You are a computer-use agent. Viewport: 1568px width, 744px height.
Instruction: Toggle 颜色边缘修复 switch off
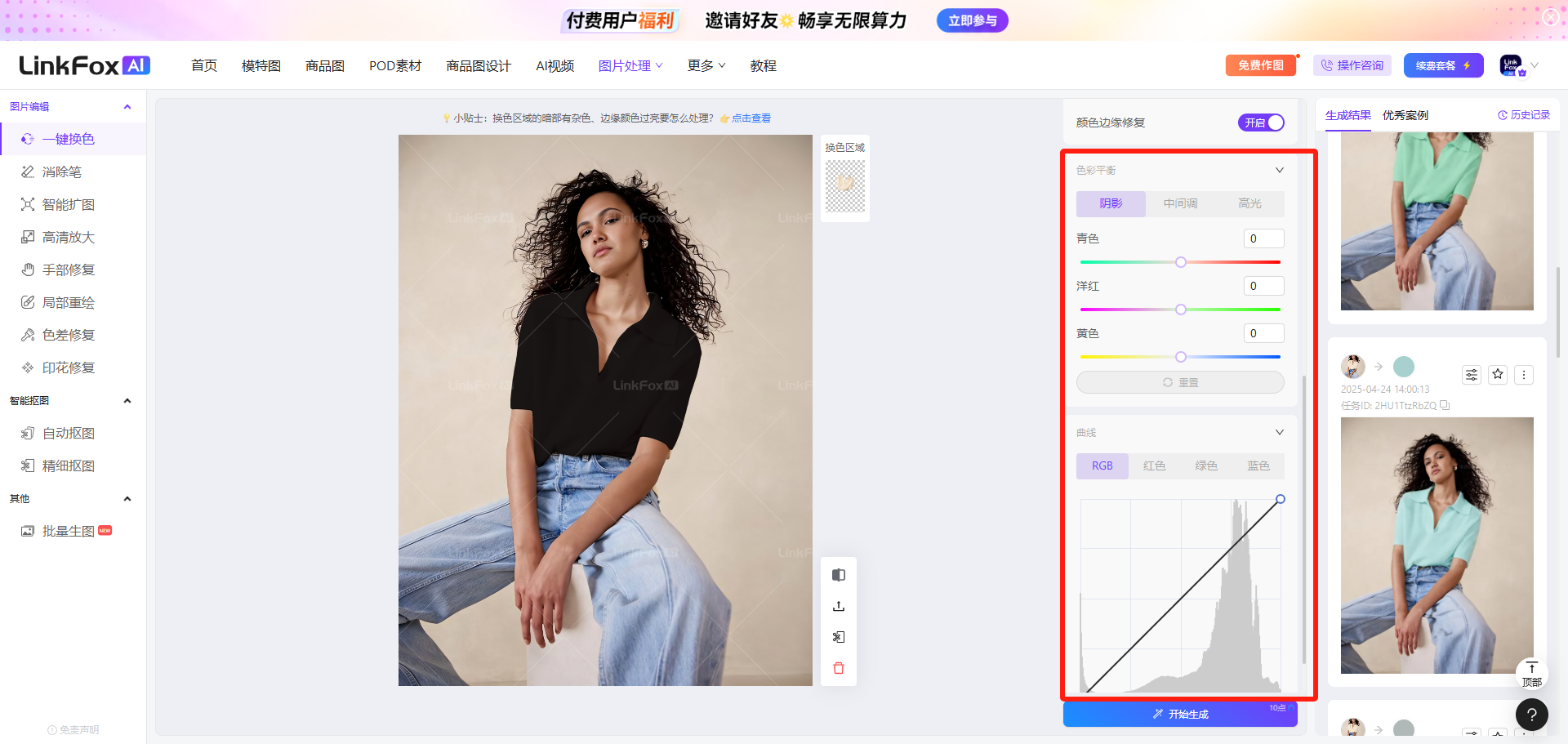tap(1261, 123)
